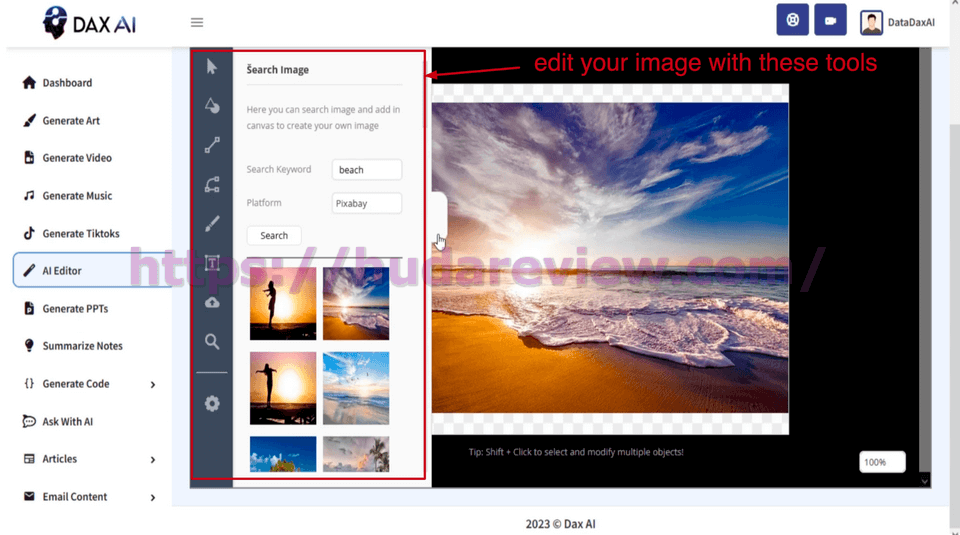The image size is (960, 535).
Task: Open Generate Art in the sidebar
Action: click(70, 121)
